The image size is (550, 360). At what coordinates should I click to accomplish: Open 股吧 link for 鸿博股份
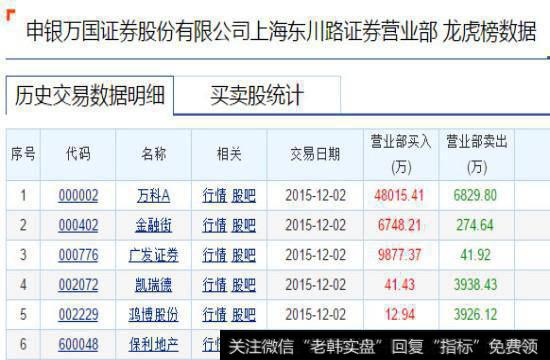pyautogui.click(x=243, y=315)
